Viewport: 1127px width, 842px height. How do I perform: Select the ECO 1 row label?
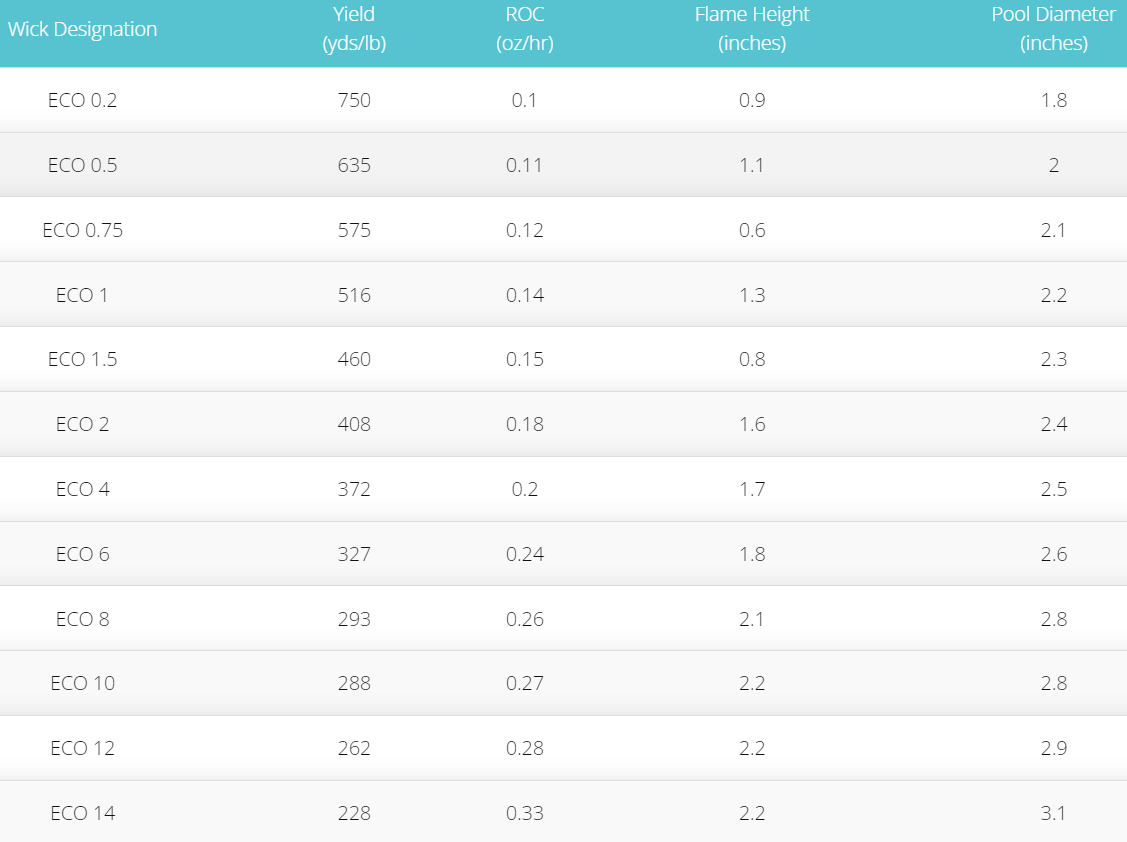click(x=83, y=295)
